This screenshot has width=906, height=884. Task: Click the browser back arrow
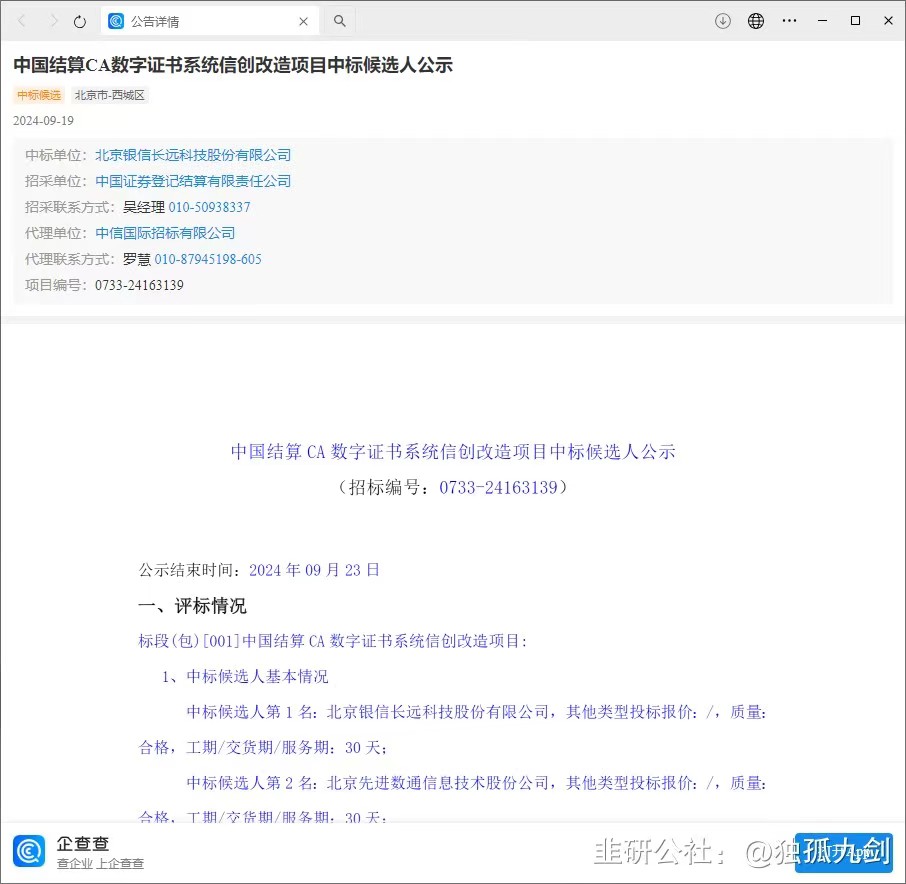point(22,21)
